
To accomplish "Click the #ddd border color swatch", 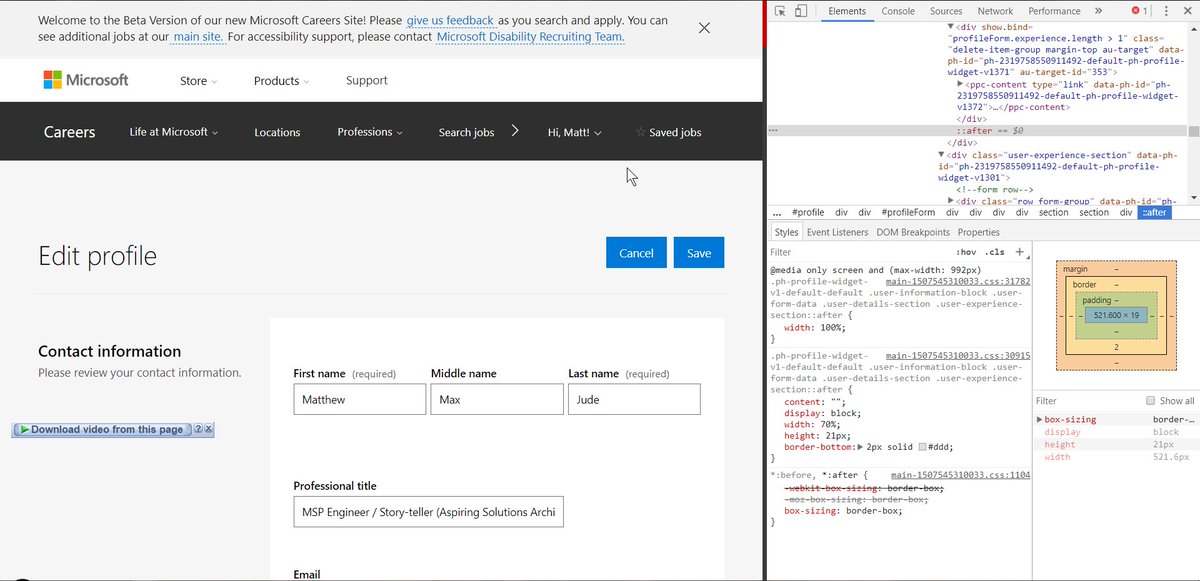I will (x=923, y=446).
